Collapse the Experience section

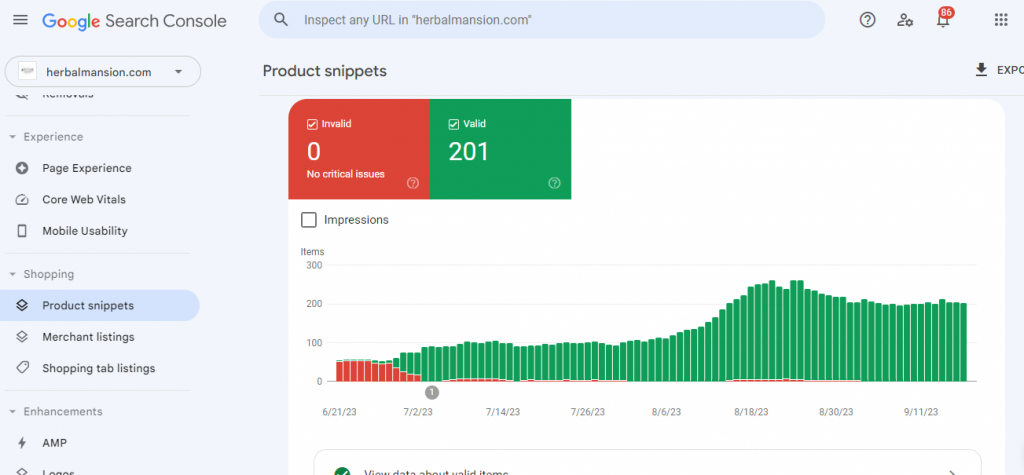(12, 137)
